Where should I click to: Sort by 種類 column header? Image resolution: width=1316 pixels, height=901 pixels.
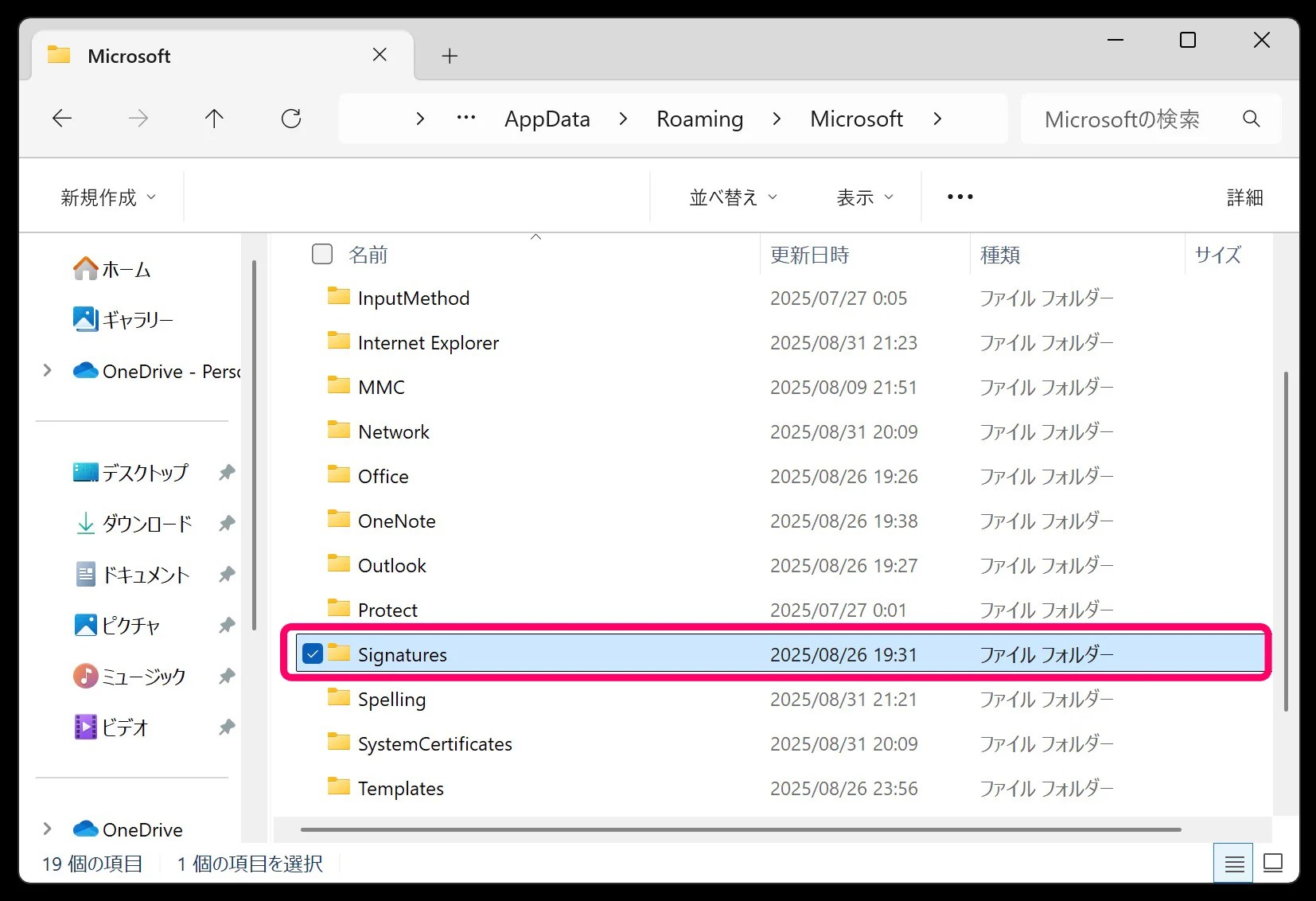coord(1000,255)
